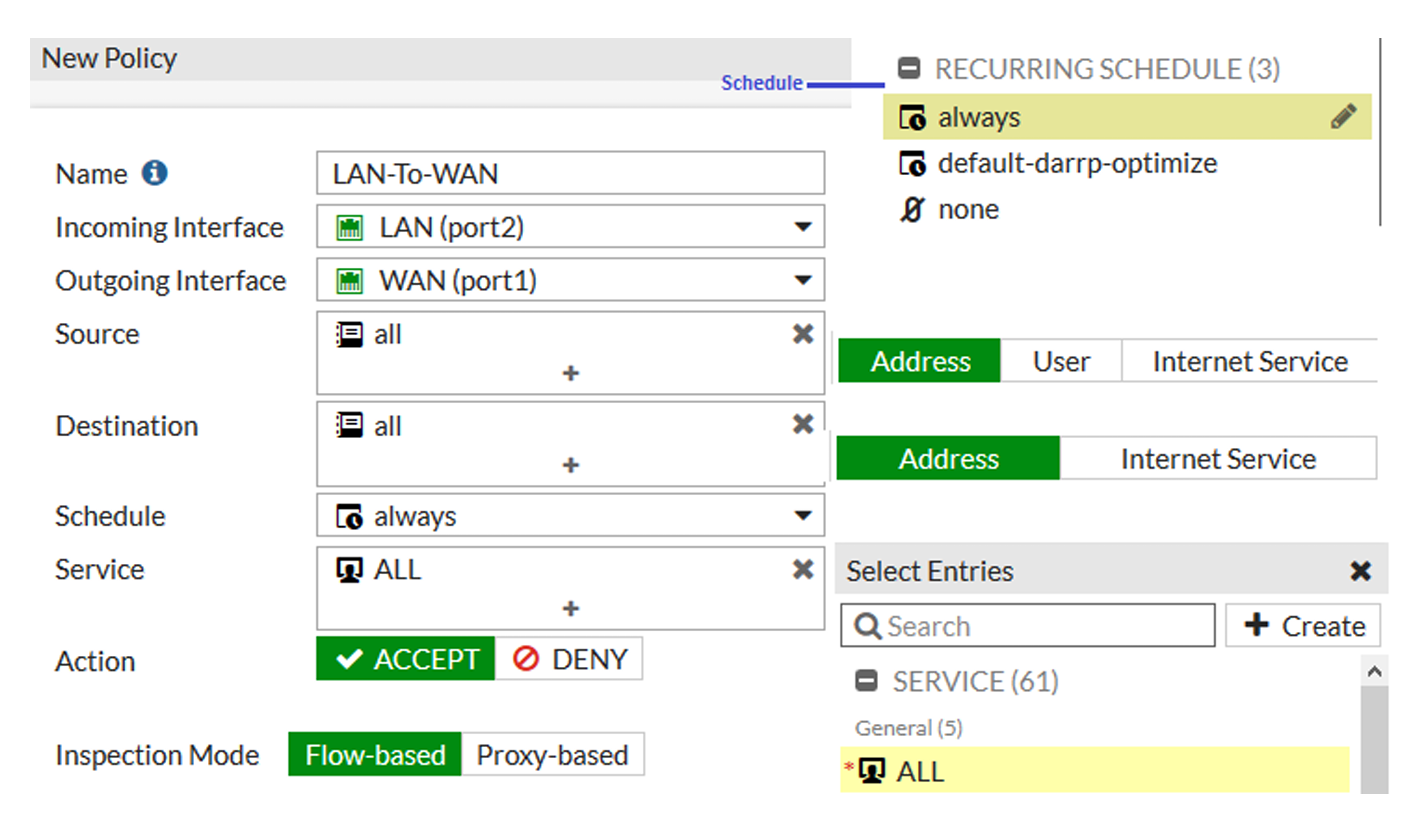Click the WAN (port1) interface icon
The image size is (1418, 832).
350,281
